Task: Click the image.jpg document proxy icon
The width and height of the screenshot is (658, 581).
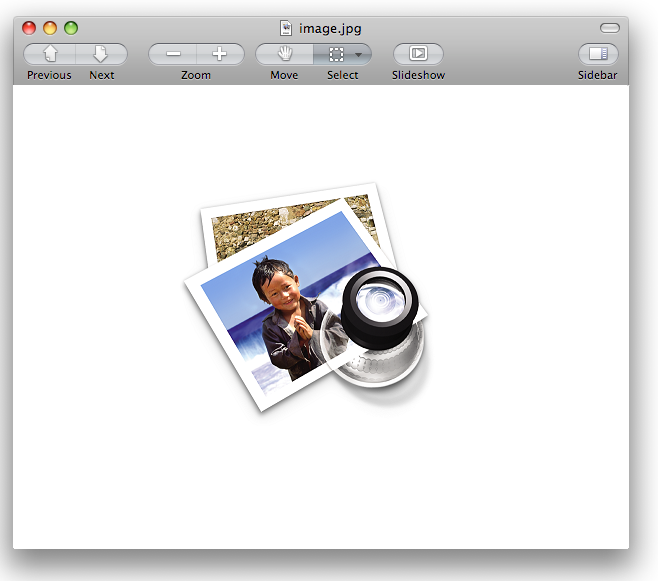Action: click(286, 29)
